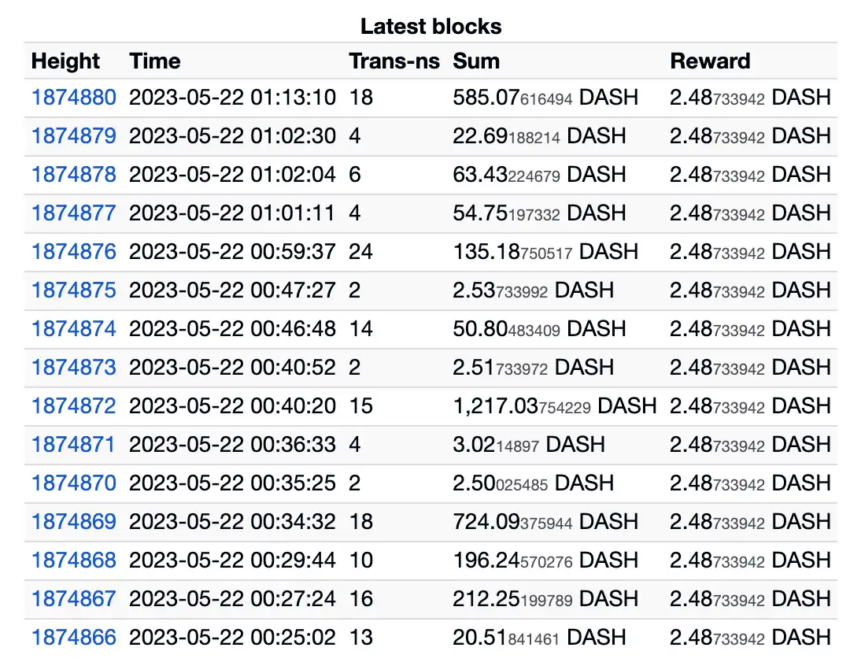Screen dimensions: 850x666
Task: View the oldest listed block 1874866
Action: 74,637
